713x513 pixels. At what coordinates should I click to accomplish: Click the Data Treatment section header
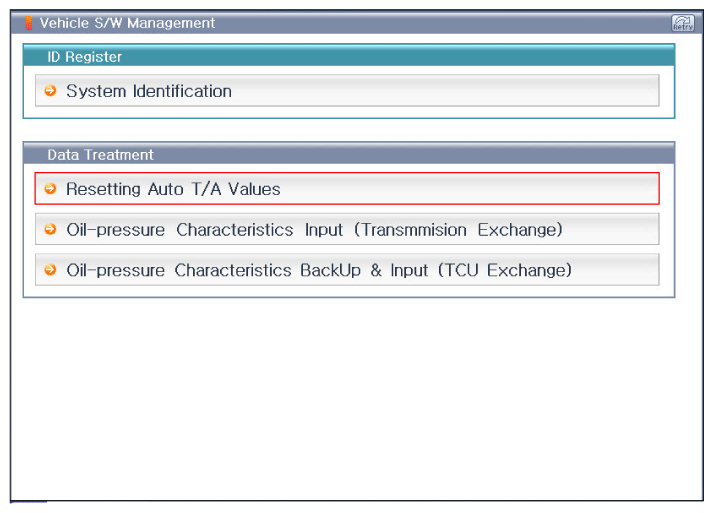point(349,154)
